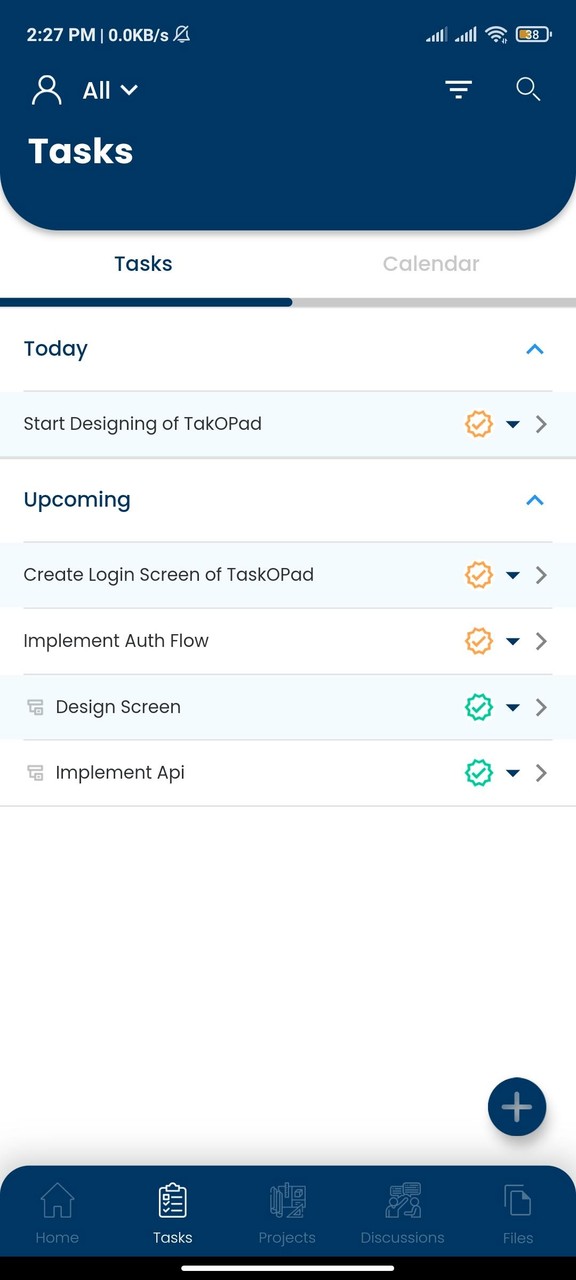Toggle completion badge for Start Designing of TakOPad
Viewport: 576px width, 1280px height.
479,423
